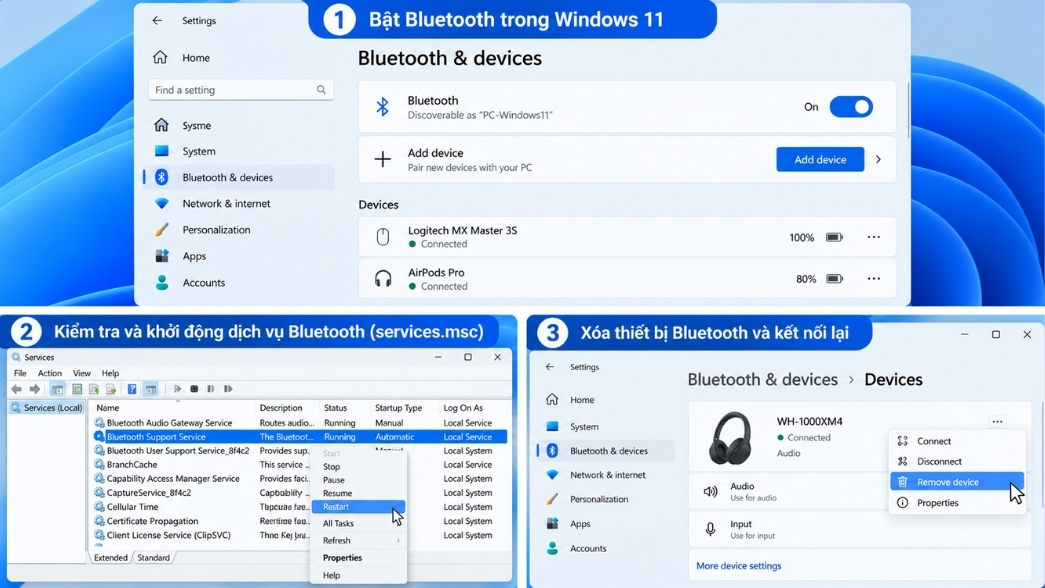Select Connect from device menu
1045x588 pixels.
coord(956,441)
